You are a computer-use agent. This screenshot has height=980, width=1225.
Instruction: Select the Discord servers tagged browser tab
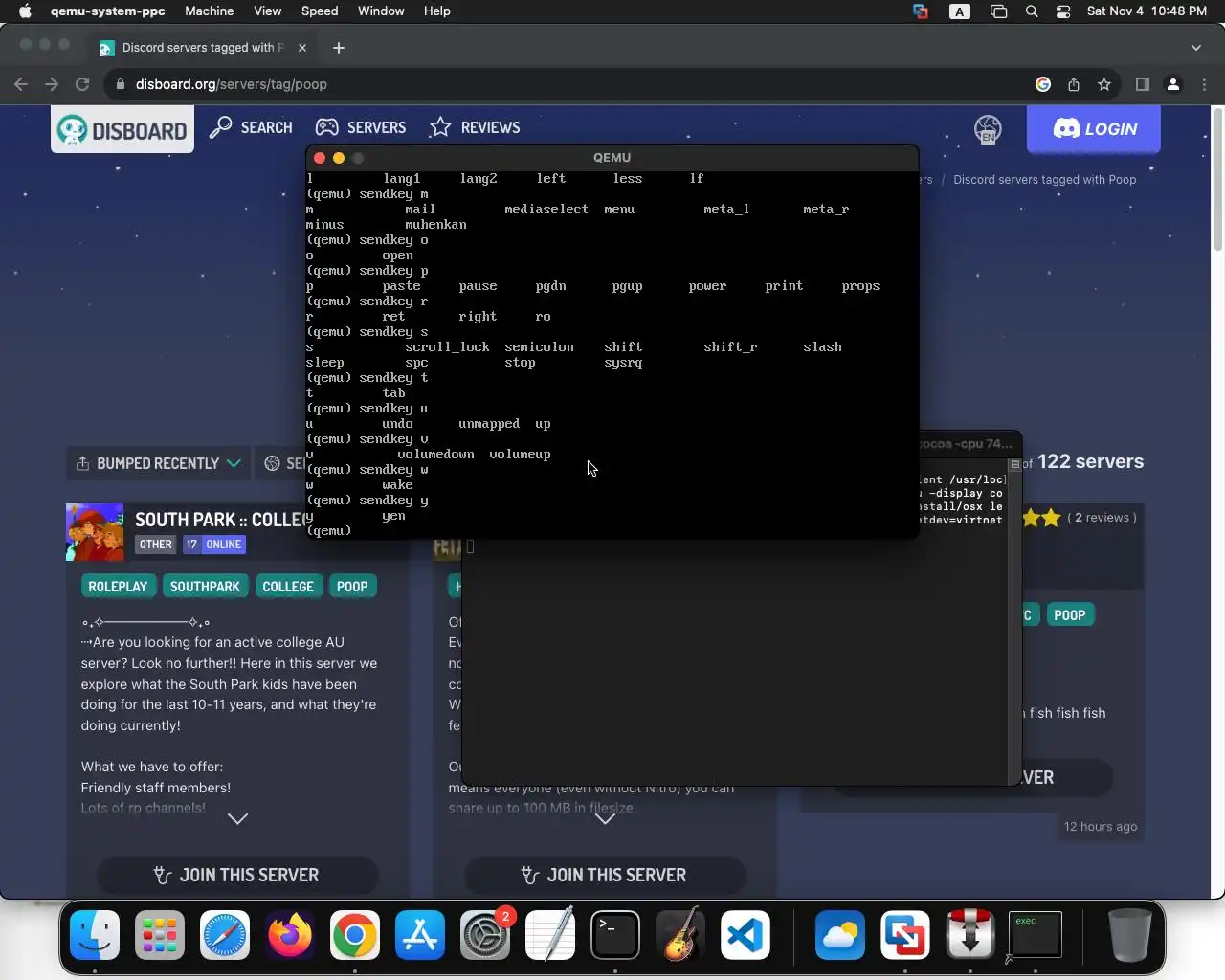[x=203, y=47]
